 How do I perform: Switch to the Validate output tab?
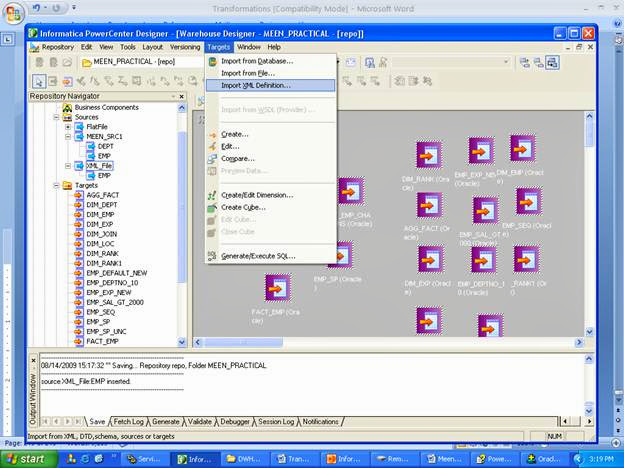point(199,421)
